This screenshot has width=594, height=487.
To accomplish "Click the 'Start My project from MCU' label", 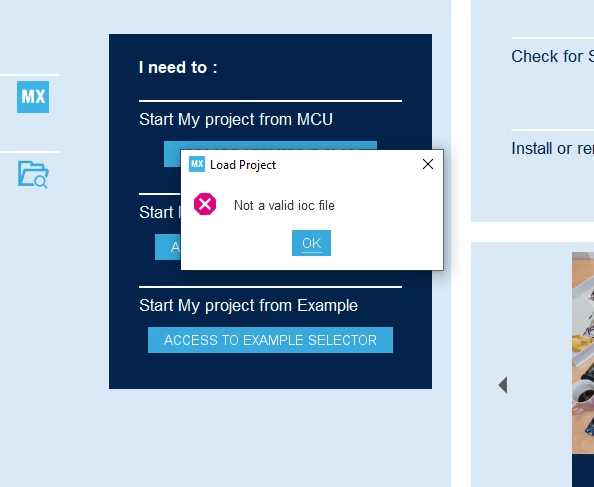I will coord(236,120).
